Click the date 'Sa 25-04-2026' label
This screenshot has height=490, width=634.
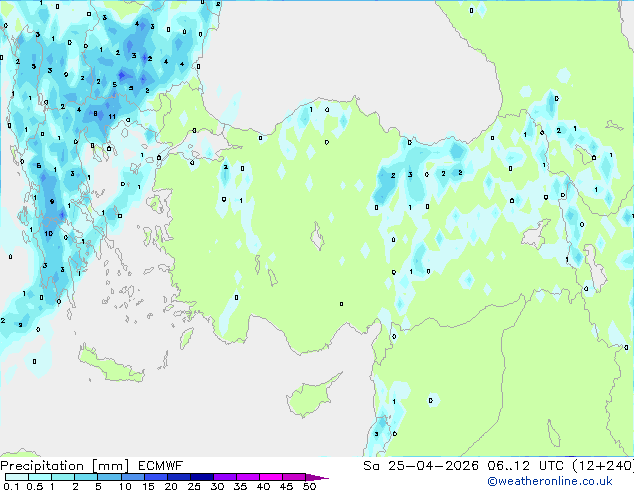(421, 466)
